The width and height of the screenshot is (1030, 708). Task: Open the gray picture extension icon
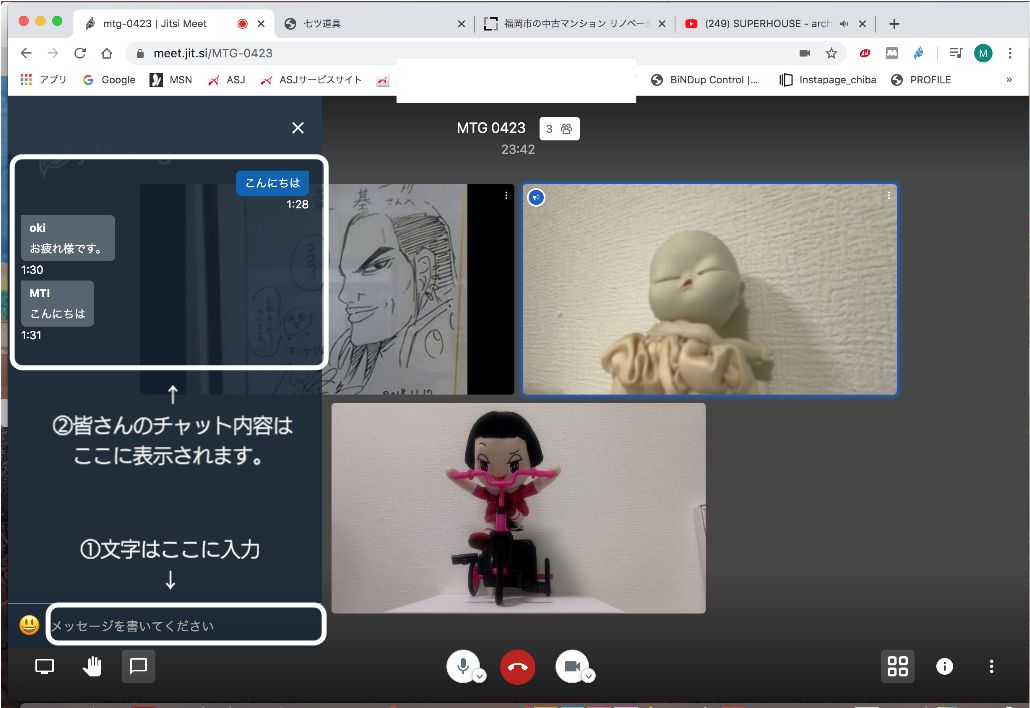coord(892,53)
